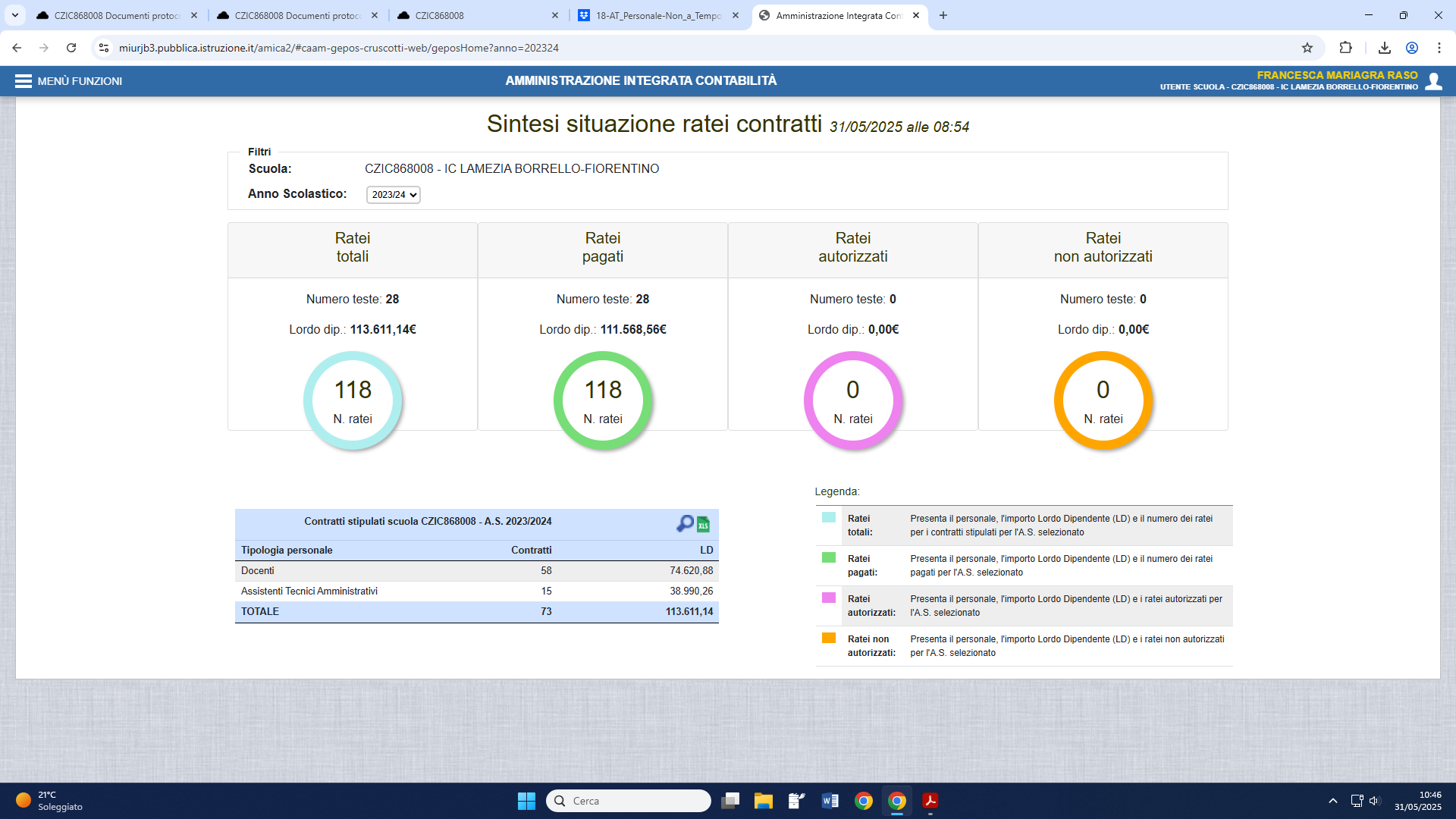The height and width of the screenshot is (819, 1456).
Task: Open the user profile icon
Action: click(x=1433, y=81)
